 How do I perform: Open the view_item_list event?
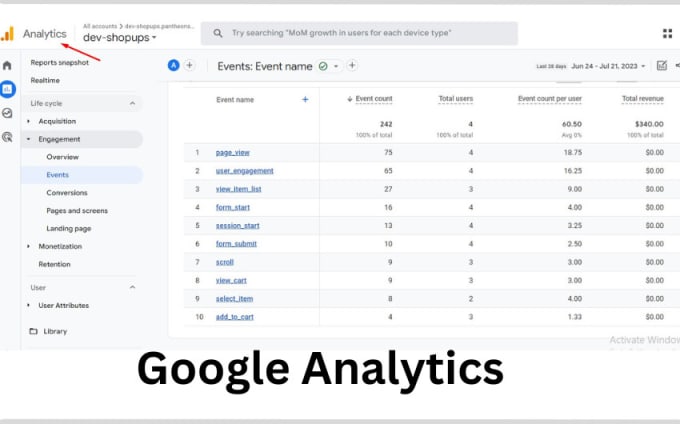coord(239,189)
